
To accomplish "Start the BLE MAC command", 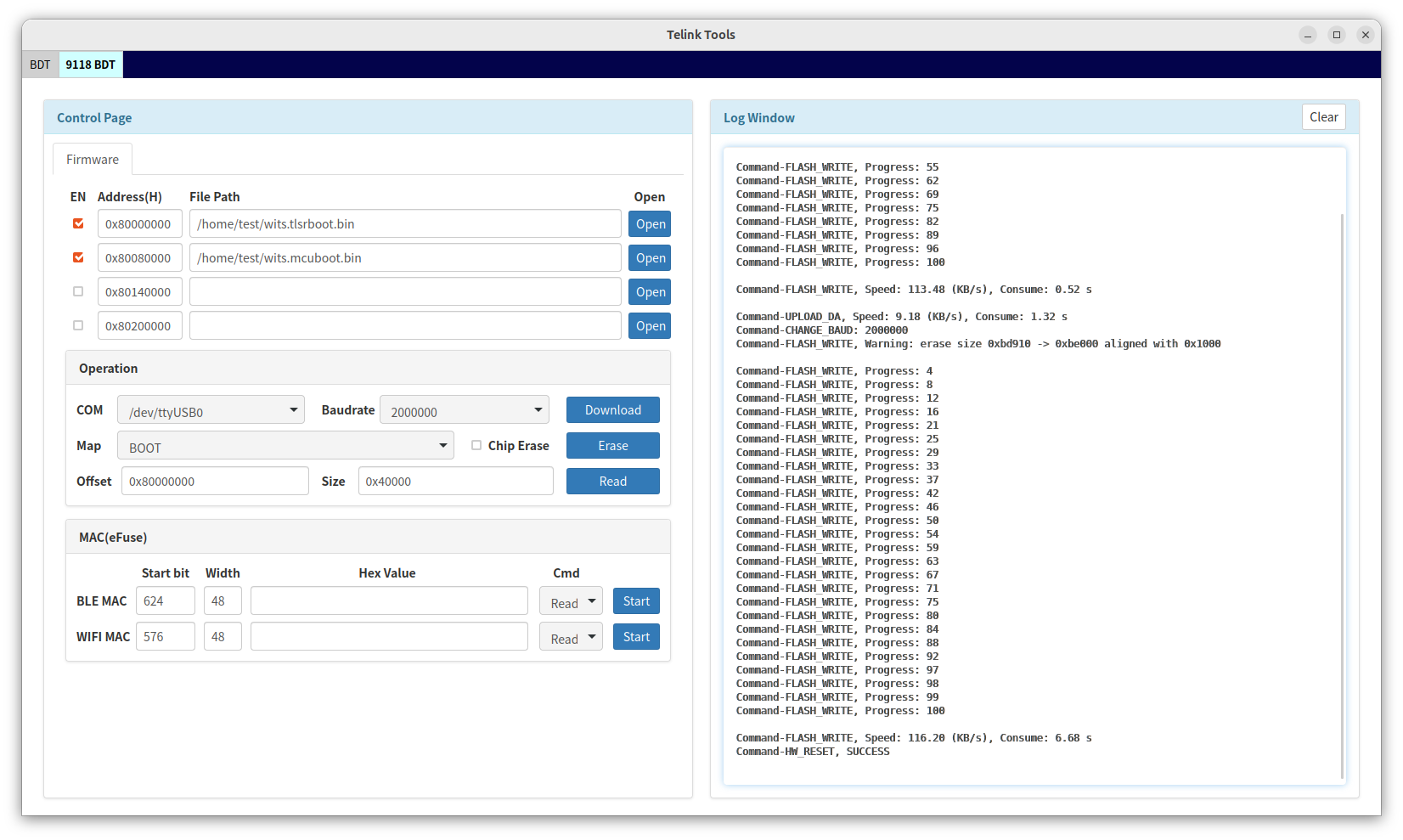I will click(636, 601).
